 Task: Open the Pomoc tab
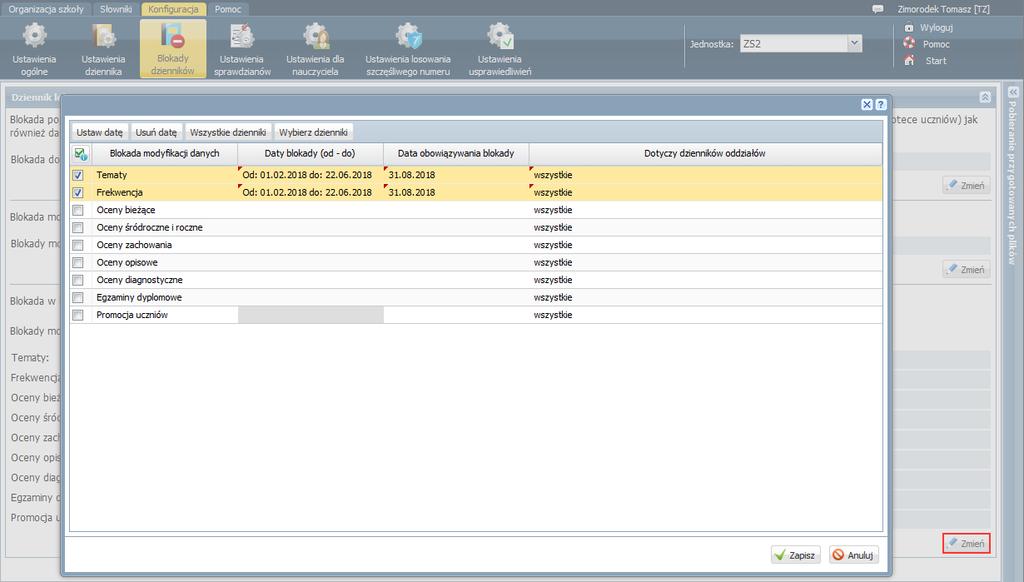(228, 9)
